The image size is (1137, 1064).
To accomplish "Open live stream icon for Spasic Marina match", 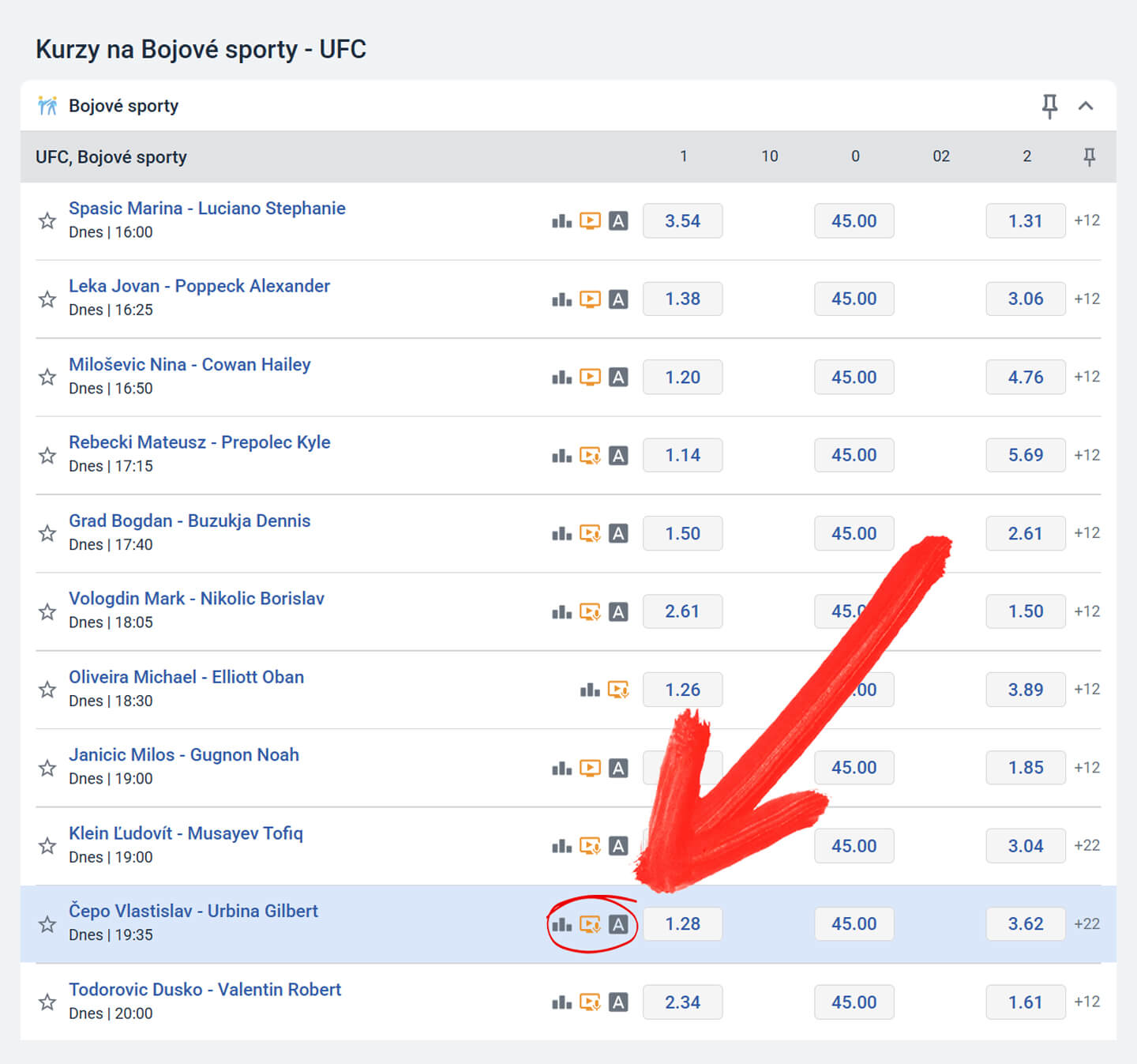I will pos(590,221).
